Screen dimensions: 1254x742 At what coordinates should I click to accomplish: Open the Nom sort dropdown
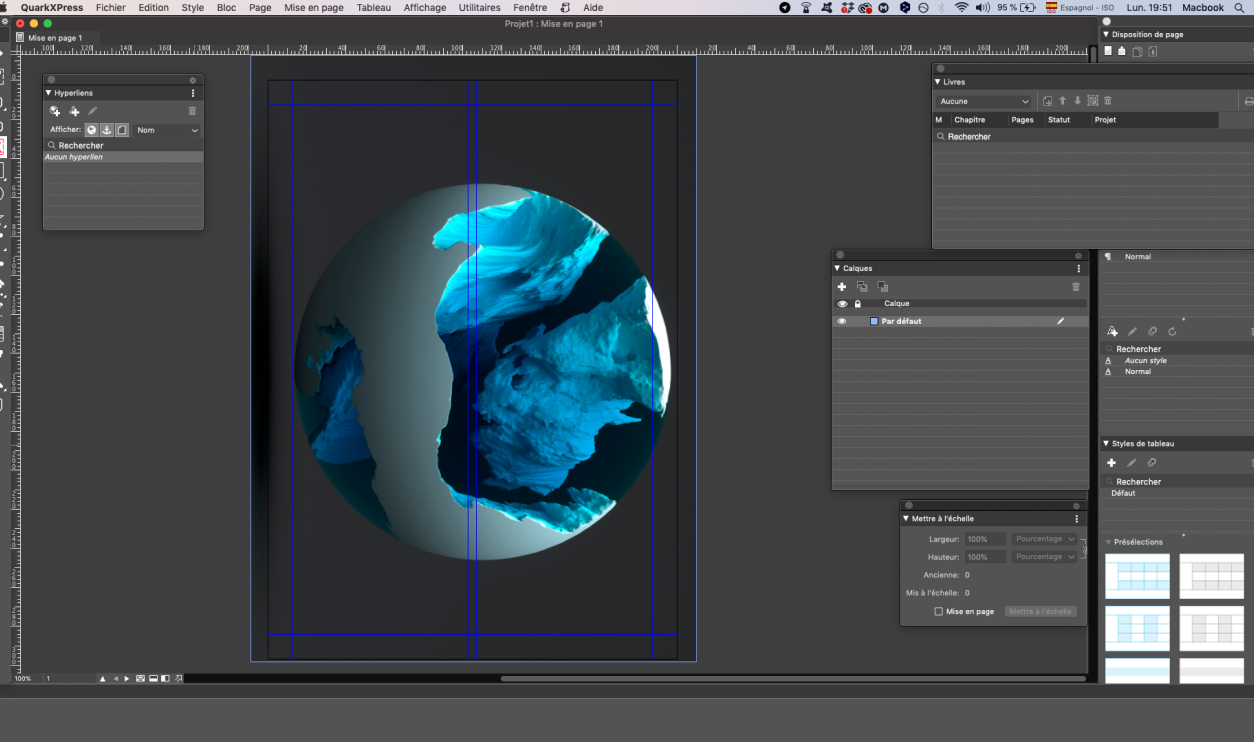coord(167,130)
